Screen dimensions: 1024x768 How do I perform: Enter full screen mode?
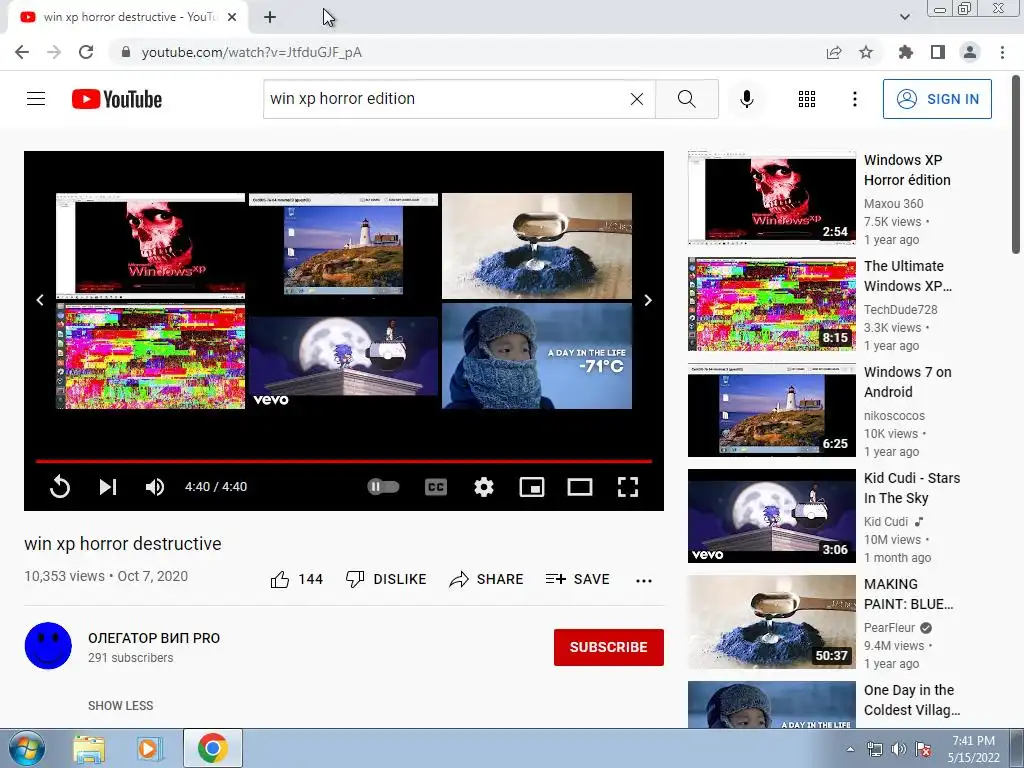(x=628, y=487)
